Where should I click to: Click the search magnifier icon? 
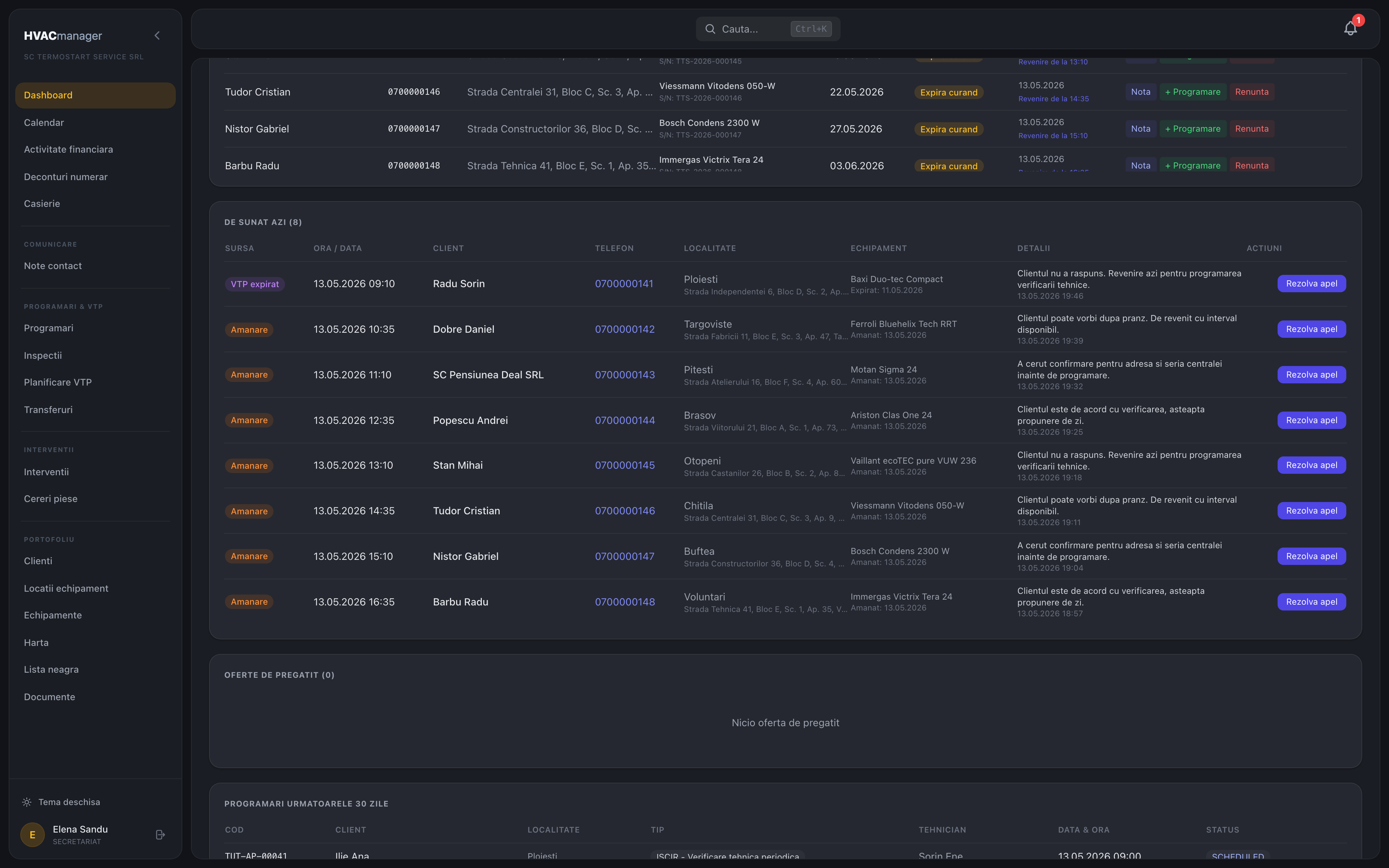(710, 29)
